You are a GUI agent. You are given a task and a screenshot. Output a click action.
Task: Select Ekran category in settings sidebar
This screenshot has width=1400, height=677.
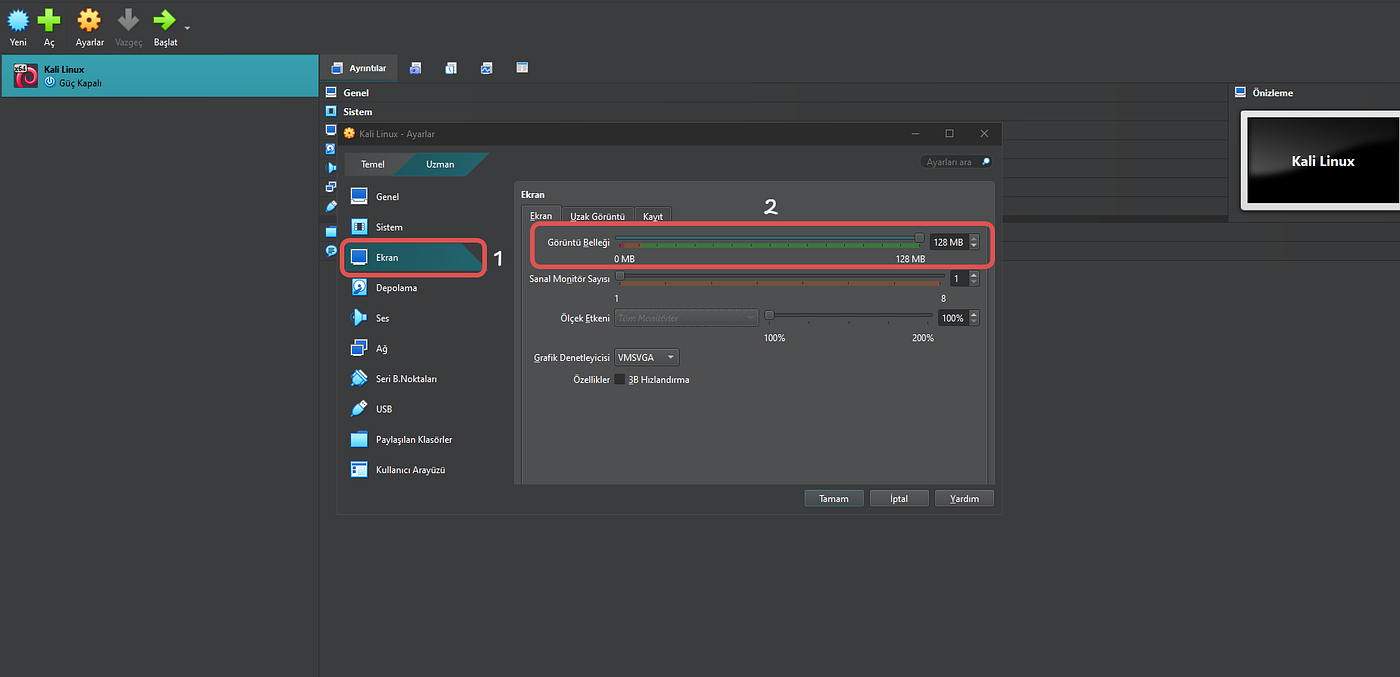point(413,258)
